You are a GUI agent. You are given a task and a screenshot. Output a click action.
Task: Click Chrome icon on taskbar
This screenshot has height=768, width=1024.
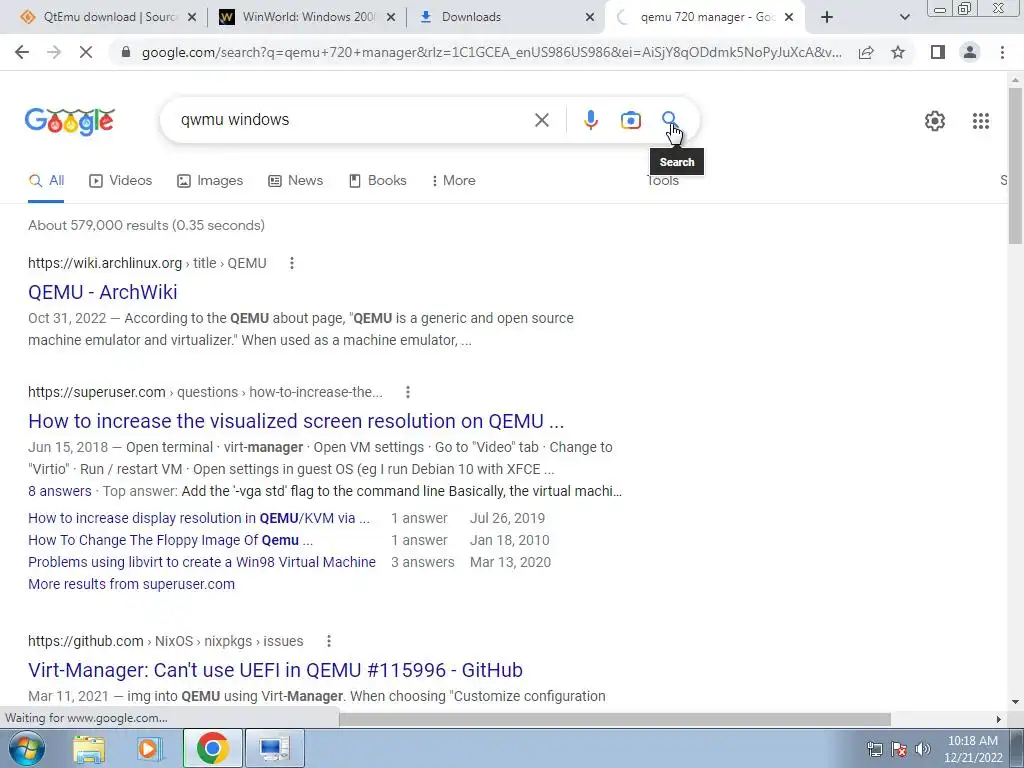[212, 748]
